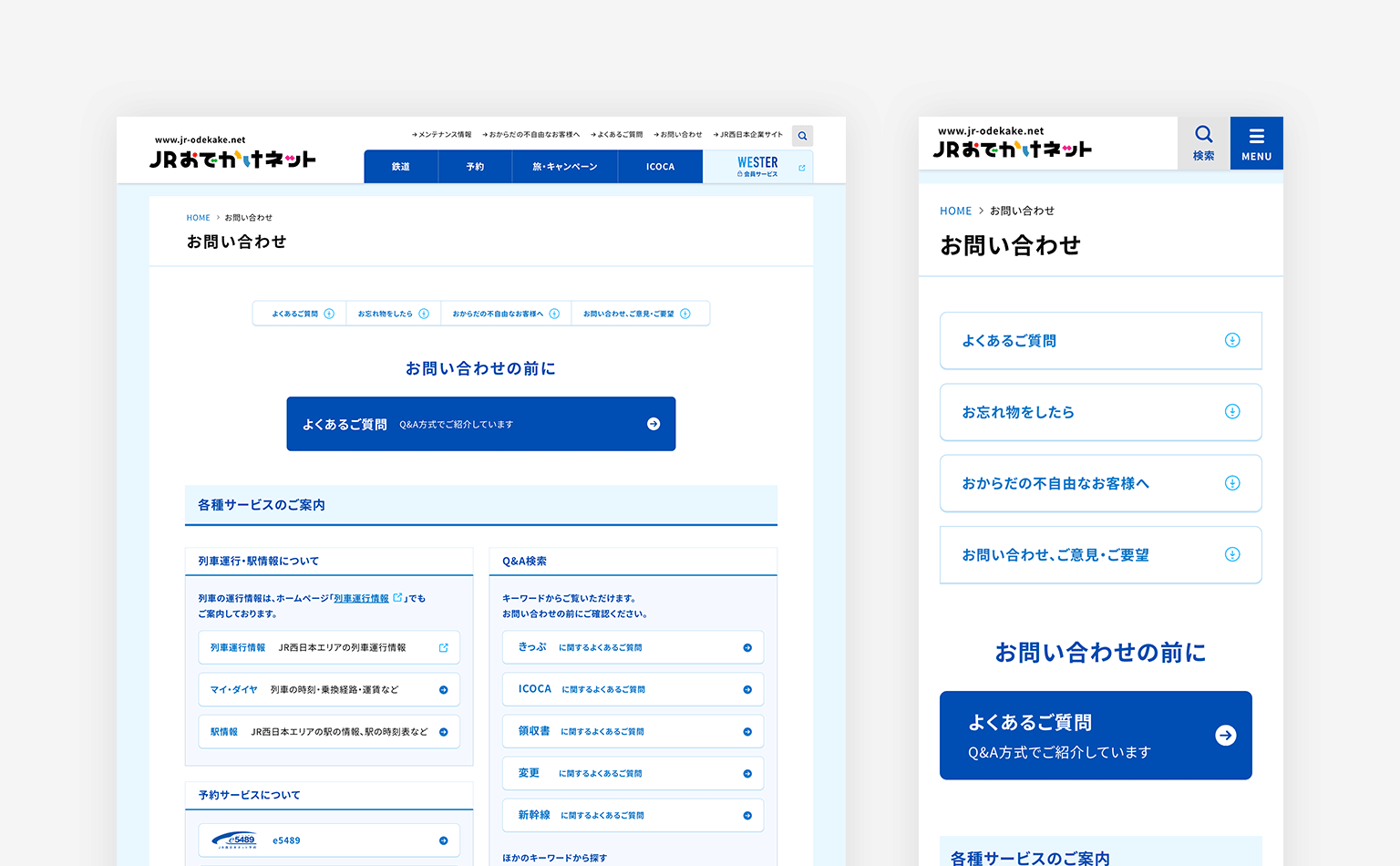
Task: Click arrow icon on マイ・ダイヤ row
Action: point(443,690)
